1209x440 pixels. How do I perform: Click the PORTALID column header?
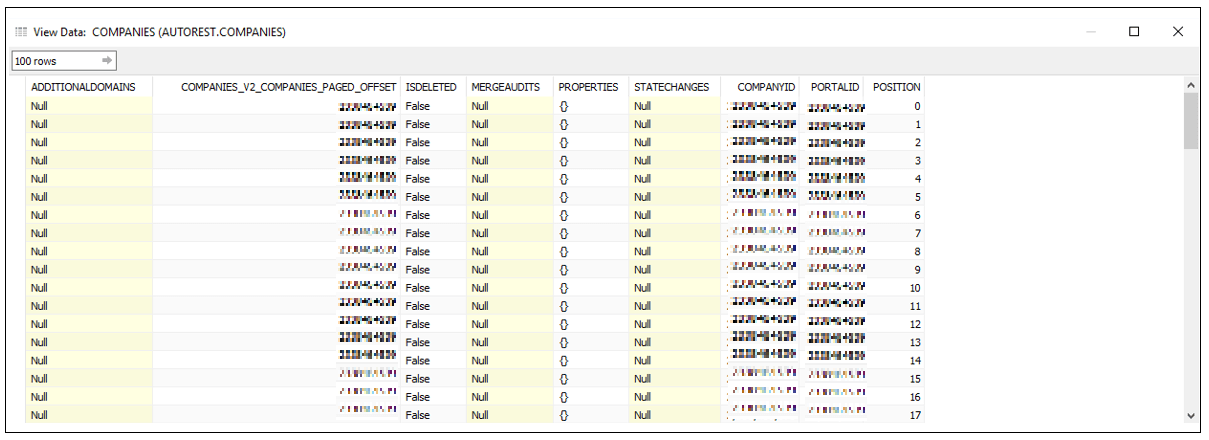pos(835,87)
